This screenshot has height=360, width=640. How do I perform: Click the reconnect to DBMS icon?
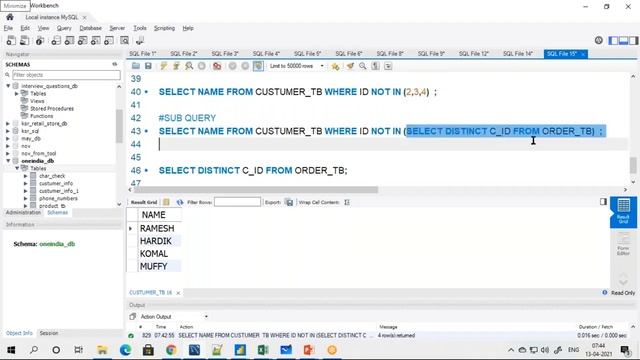point(140,40)
